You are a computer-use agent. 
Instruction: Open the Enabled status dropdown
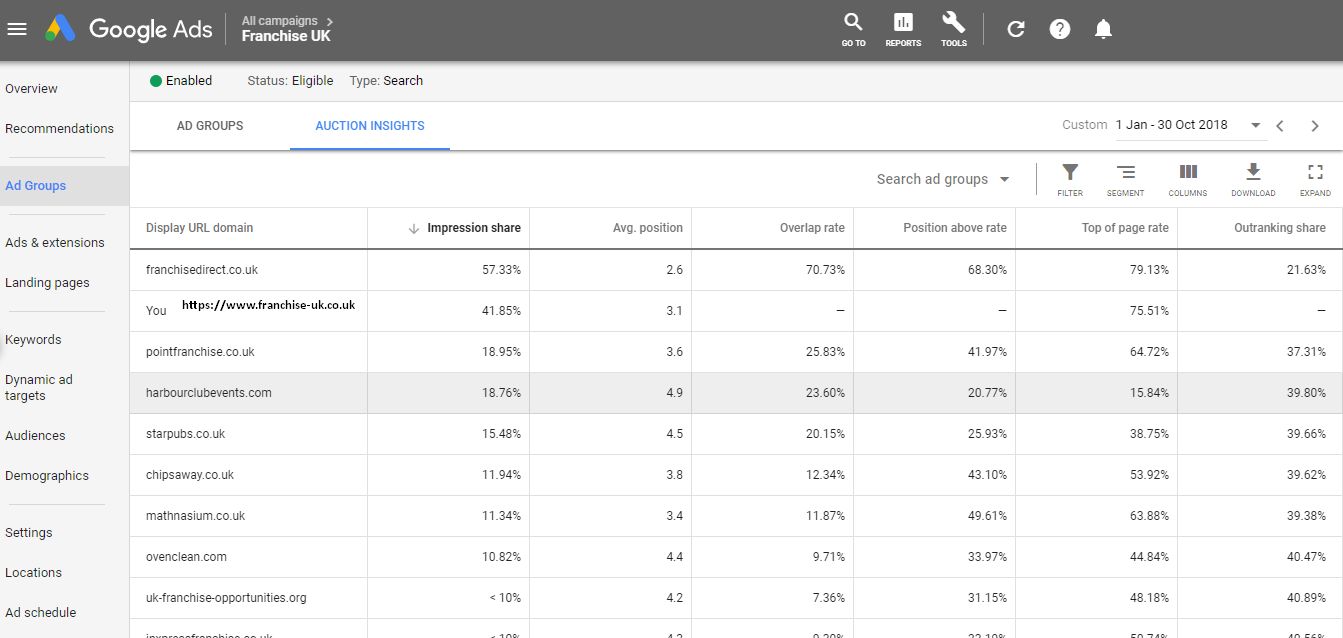(x=181, y=81)
